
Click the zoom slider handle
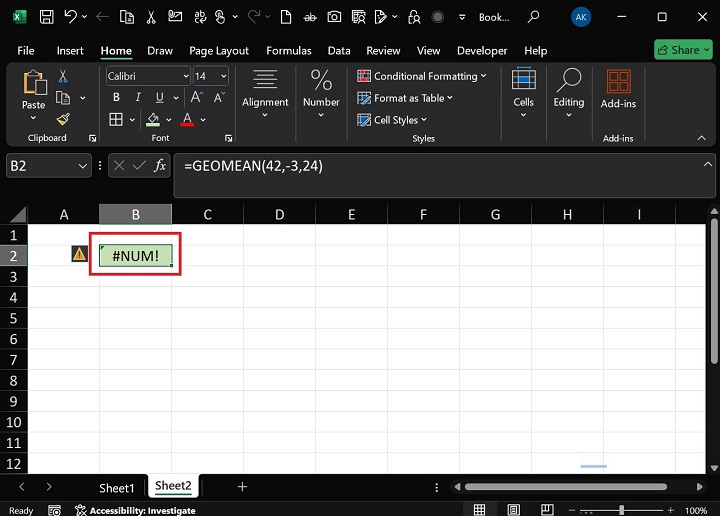(x=621, y=510)
